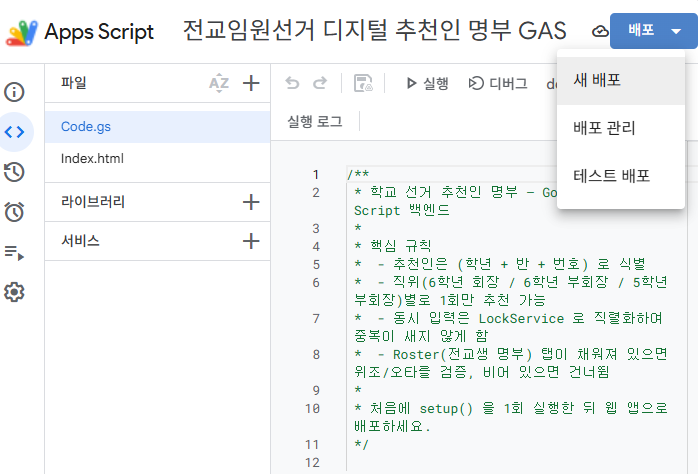Click the 파일 section header

click(74, 83)
